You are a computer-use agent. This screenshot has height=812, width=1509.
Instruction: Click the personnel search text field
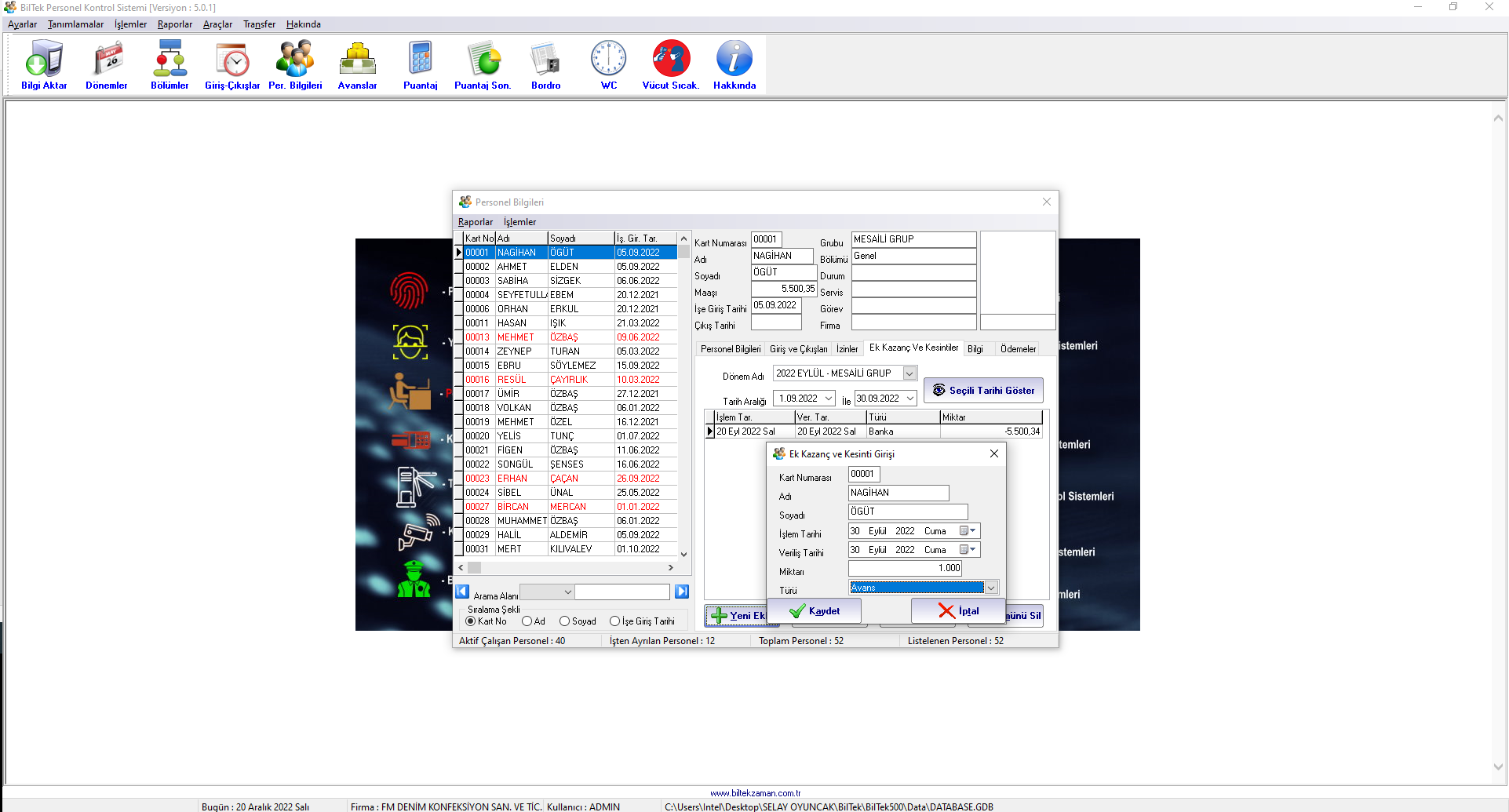point(622,592)
